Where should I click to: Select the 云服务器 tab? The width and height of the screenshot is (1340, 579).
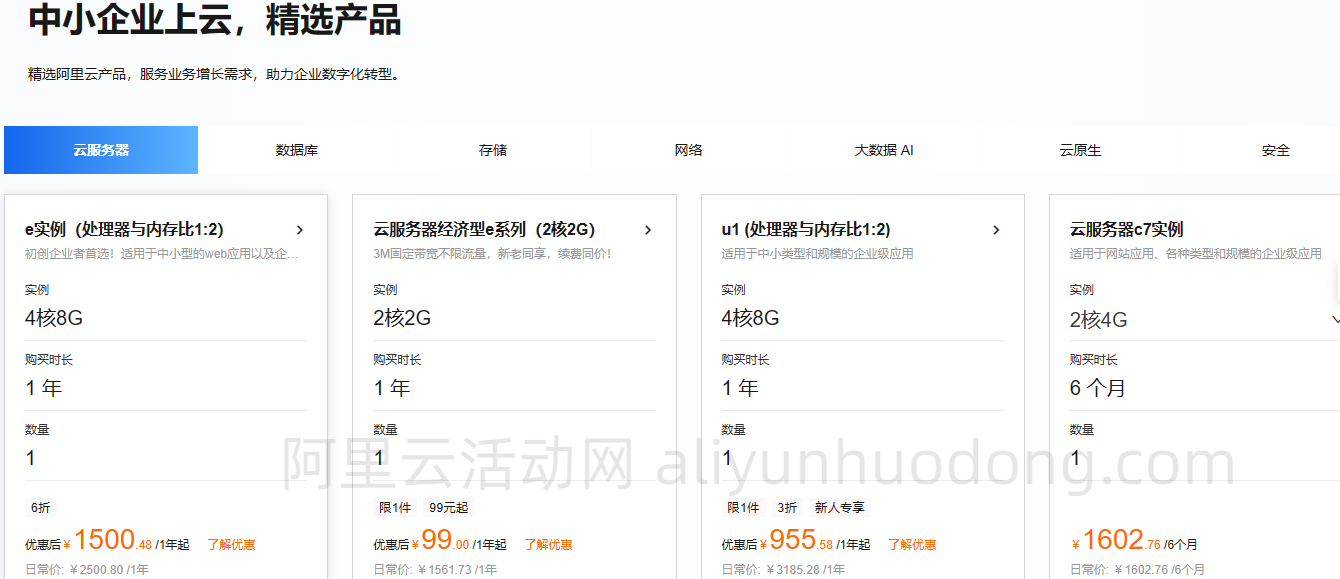101,150
